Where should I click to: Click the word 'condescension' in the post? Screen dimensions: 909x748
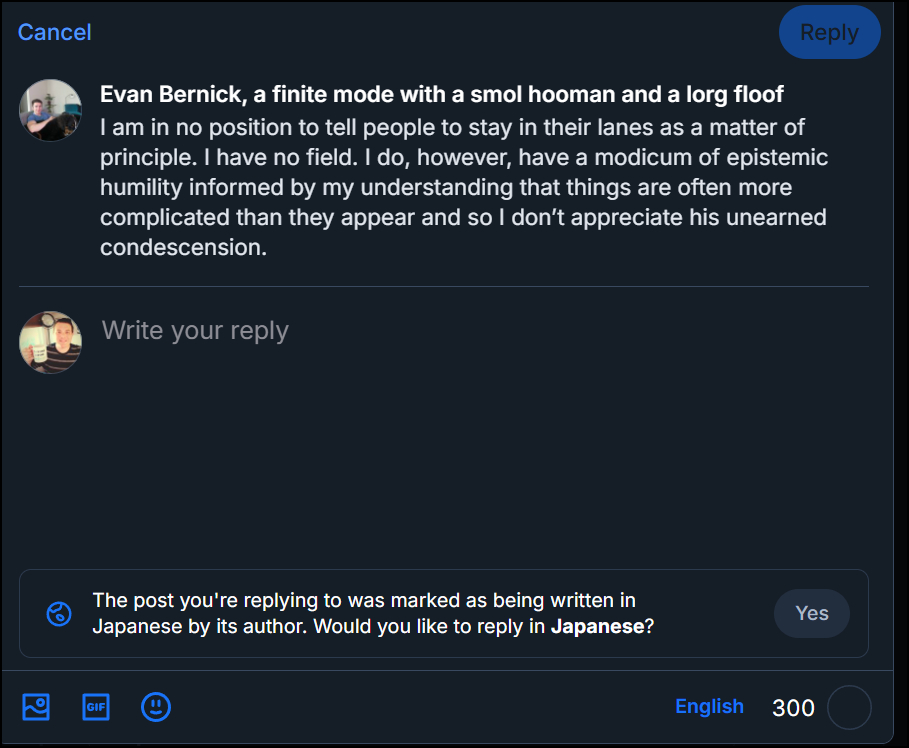[x=182, y=247]
